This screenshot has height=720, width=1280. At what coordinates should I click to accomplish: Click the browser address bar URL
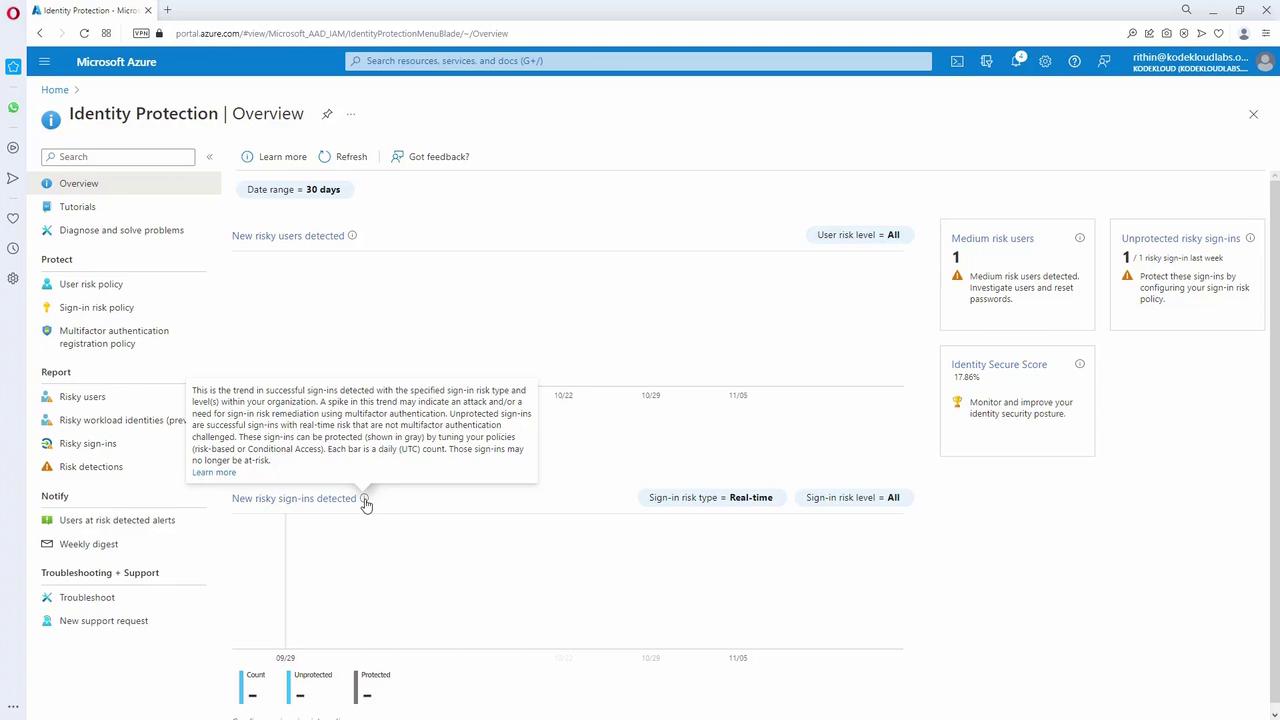pos(342,33)
